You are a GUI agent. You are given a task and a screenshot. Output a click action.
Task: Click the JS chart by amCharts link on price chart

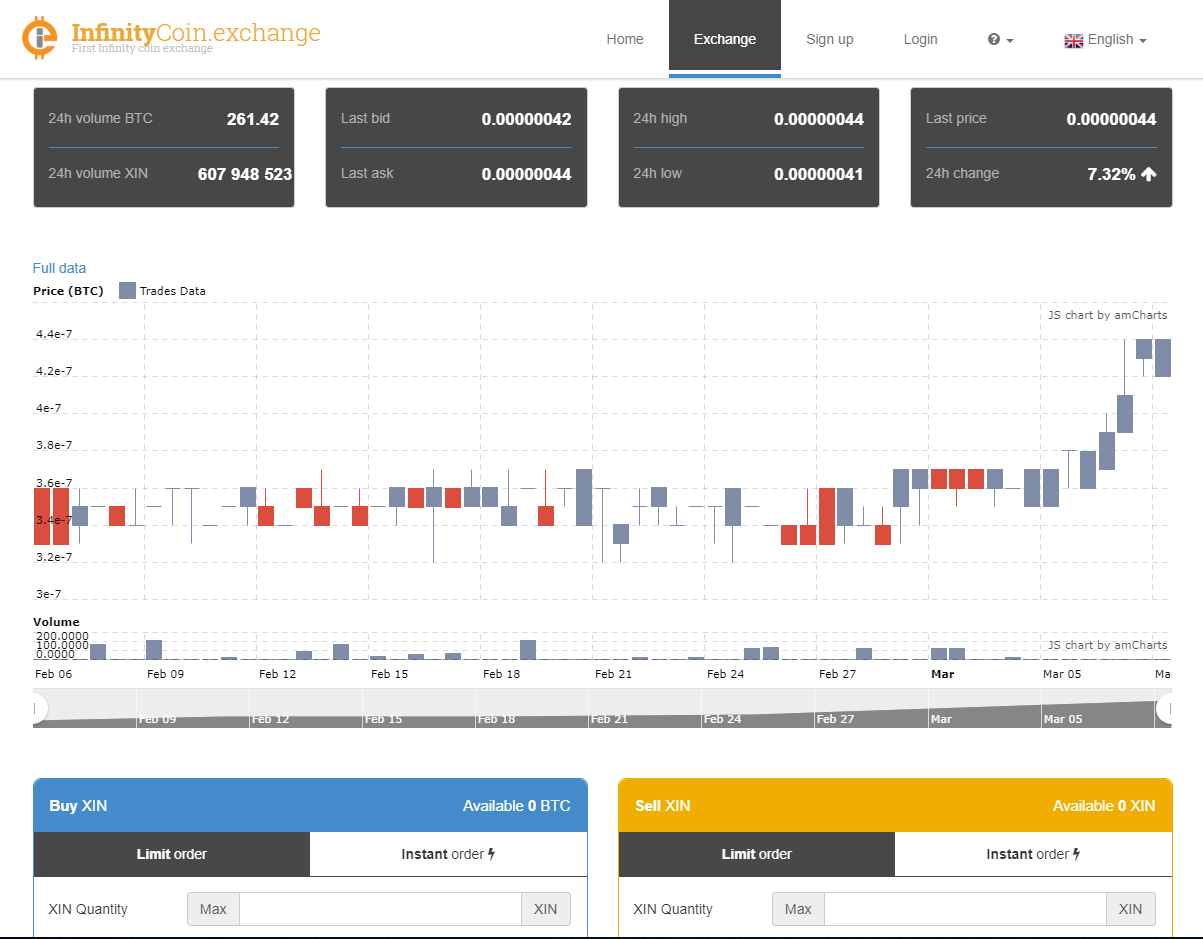coord(1107,315)
